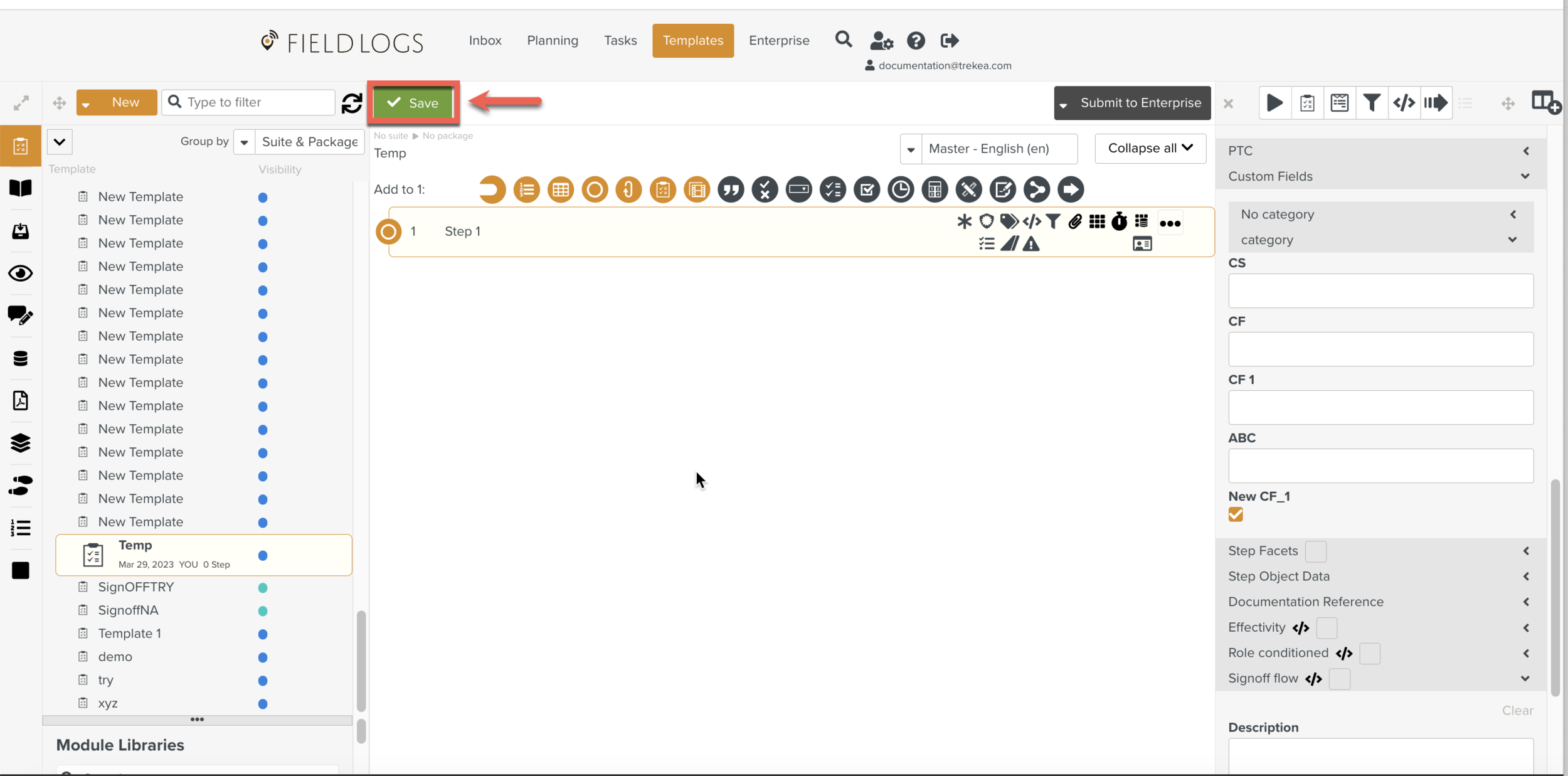Screen dimensions: 1568x776
Task: Select the Save button
Action: tap(413, 103)
